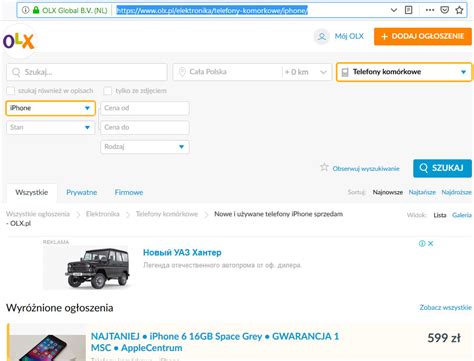Click Zobacz wszystkie link
This screenshot has width=474, height=361.
coord(446,307)
